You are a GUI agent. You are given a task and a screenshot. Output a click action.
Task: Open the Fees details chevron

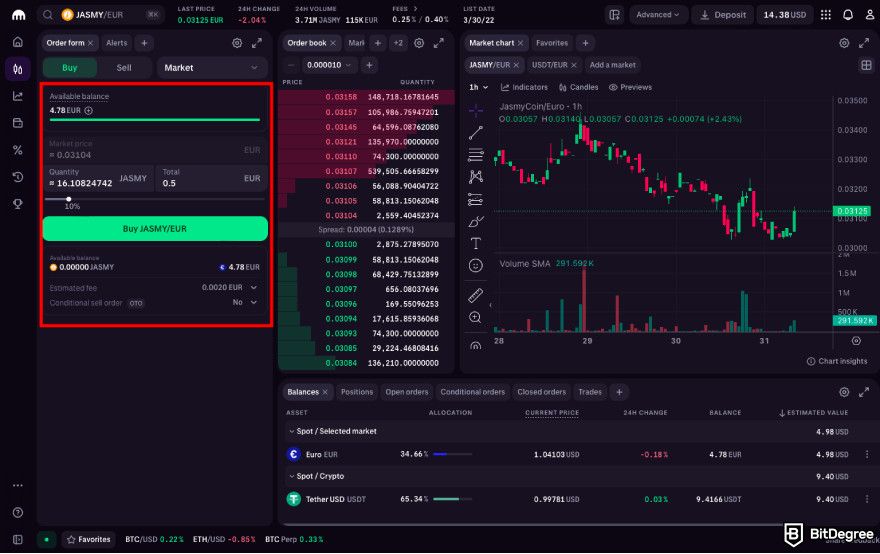[x=415, y=9]
